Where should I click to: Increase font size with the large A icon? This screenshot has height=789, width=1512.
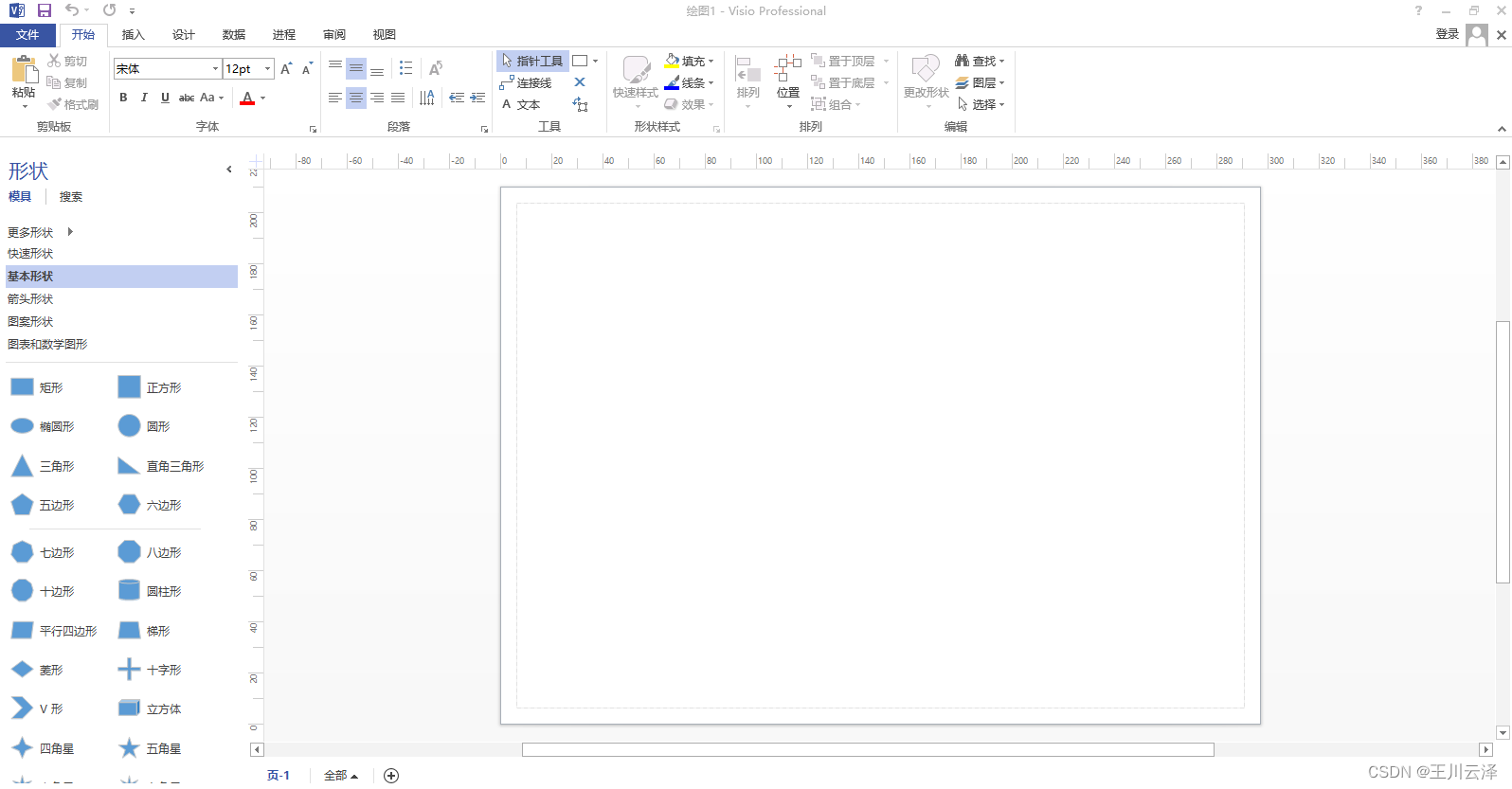click(286, 68)
